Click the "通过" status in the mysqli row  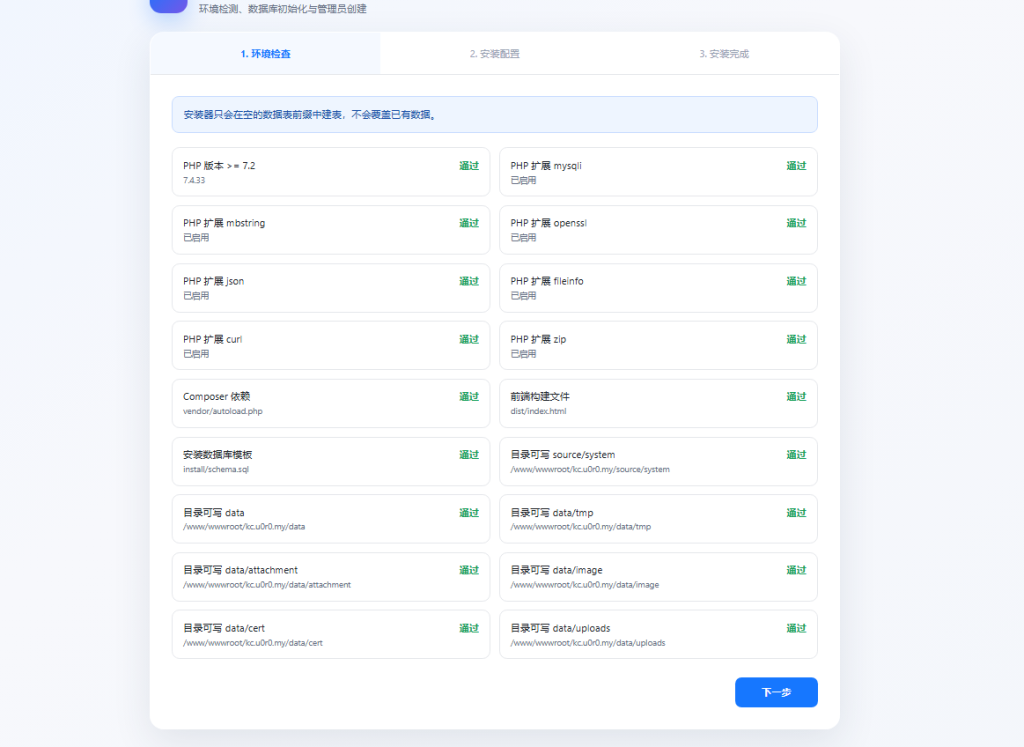[796, 166]
